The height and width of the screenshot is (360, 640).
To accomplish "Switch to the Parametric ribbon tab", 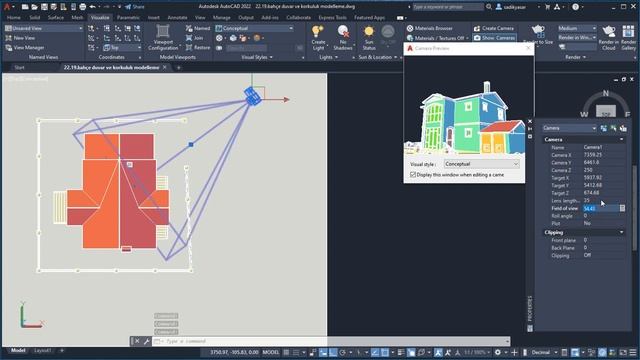I will coord(128,18).
